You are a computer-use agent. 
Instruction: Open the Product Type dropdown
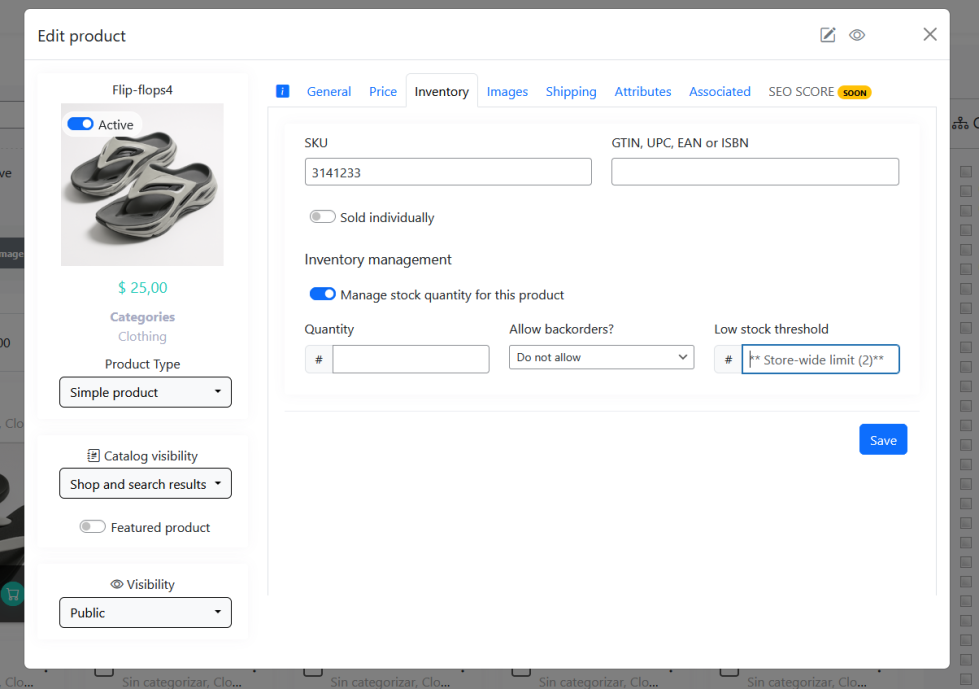145,392
